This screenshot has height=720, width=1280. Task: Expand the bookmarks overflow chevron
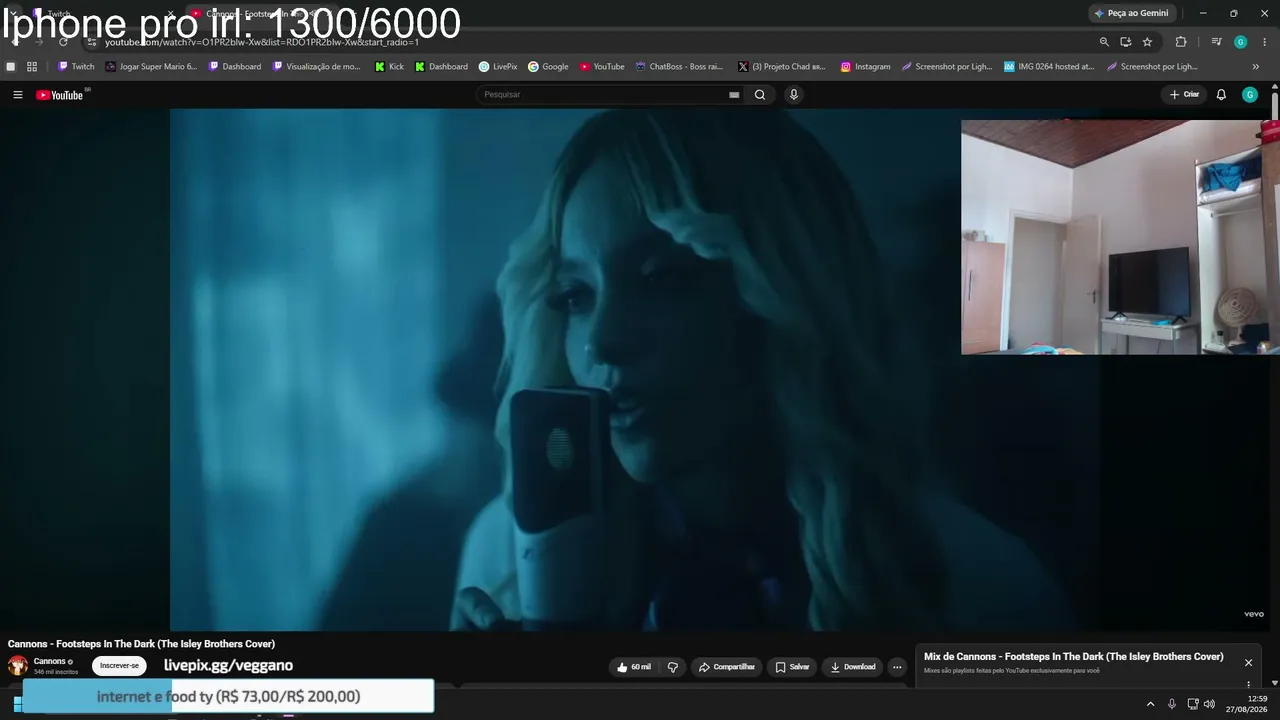[1256, 67]
